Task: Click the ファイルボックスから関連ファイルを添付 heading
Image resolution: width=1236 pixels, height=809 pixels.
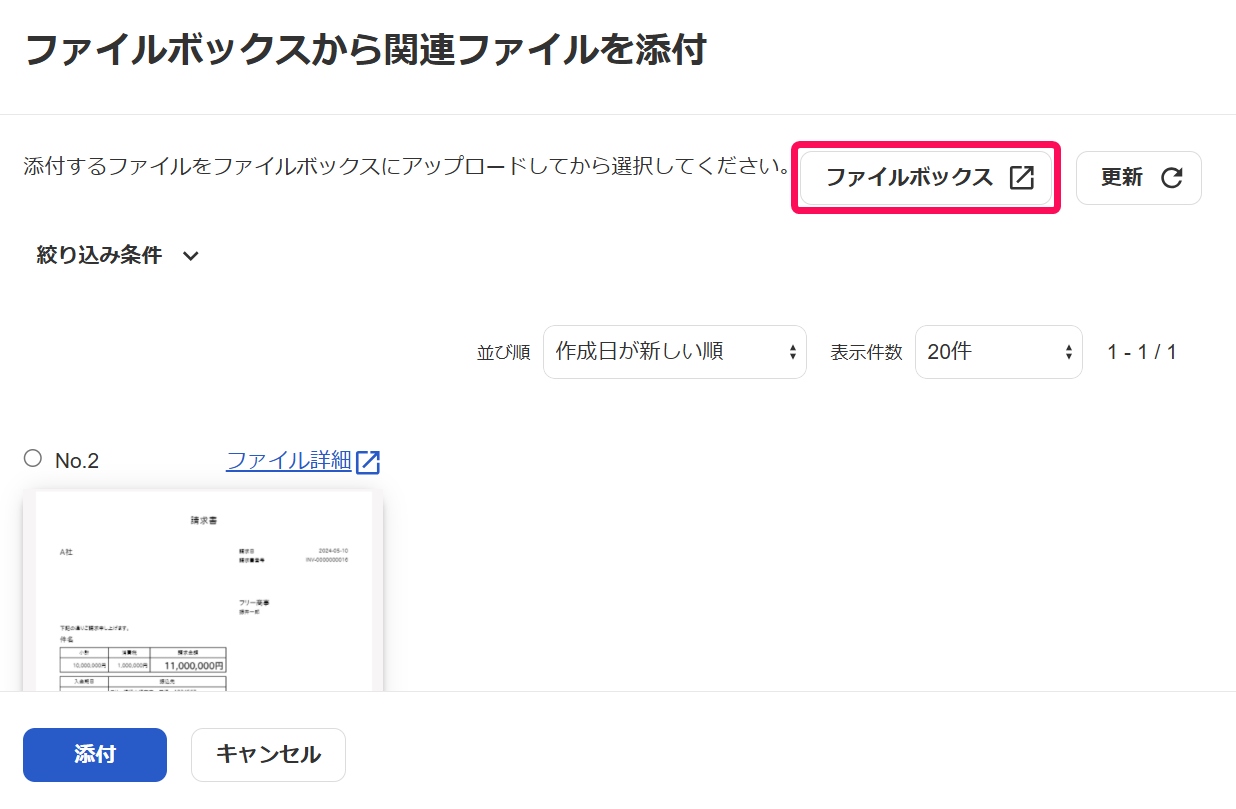Action: pyautogui.click(x=365, y=49)
